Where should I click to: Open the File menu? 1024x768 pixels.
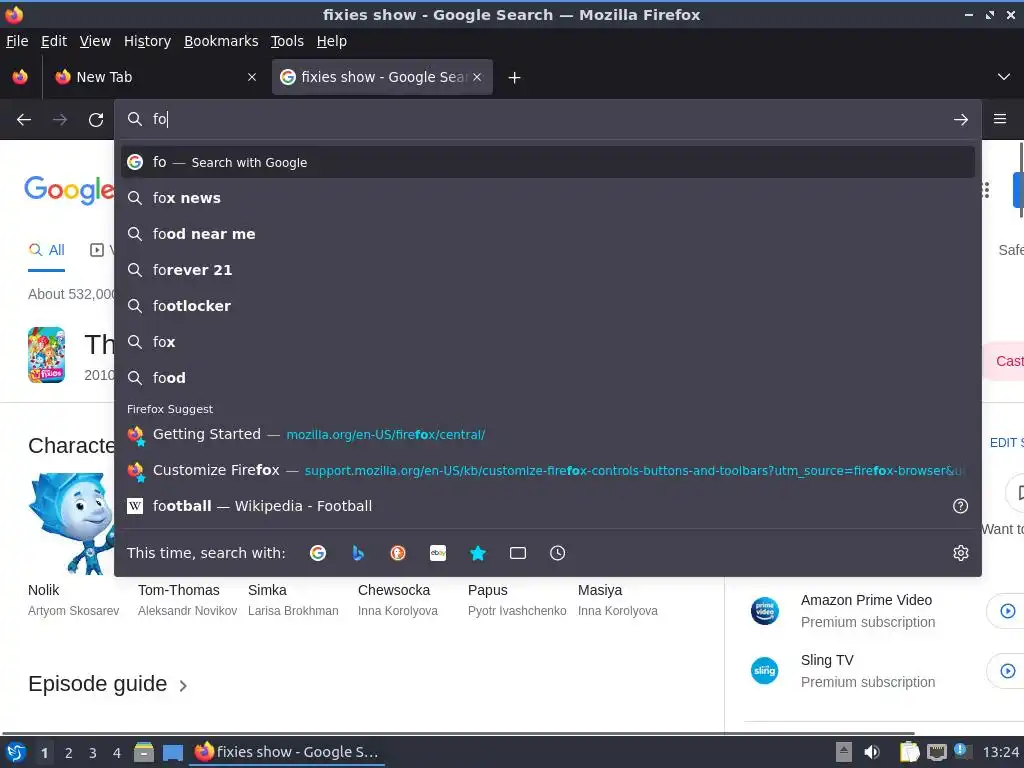pos(17,41)
